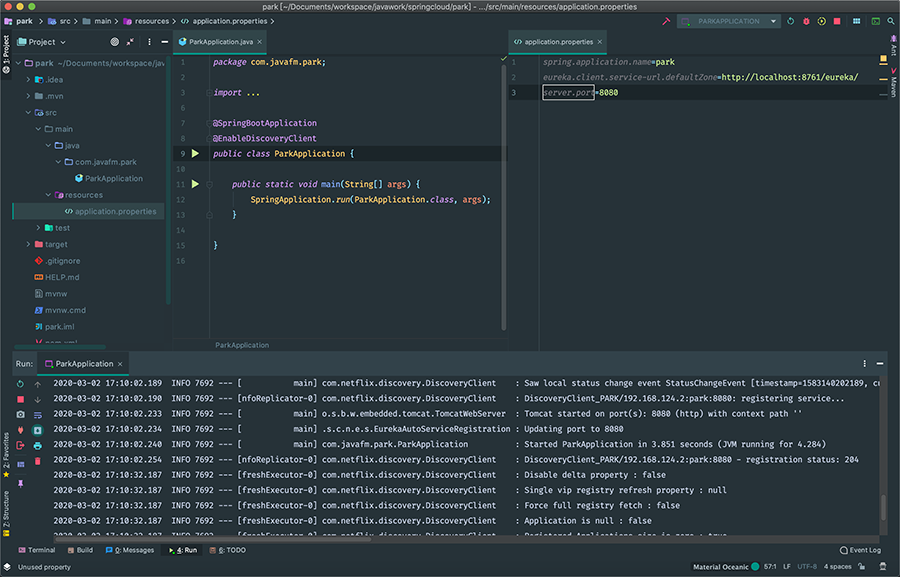Click the Debug bug icon in toolbar

tap(806, 21)
